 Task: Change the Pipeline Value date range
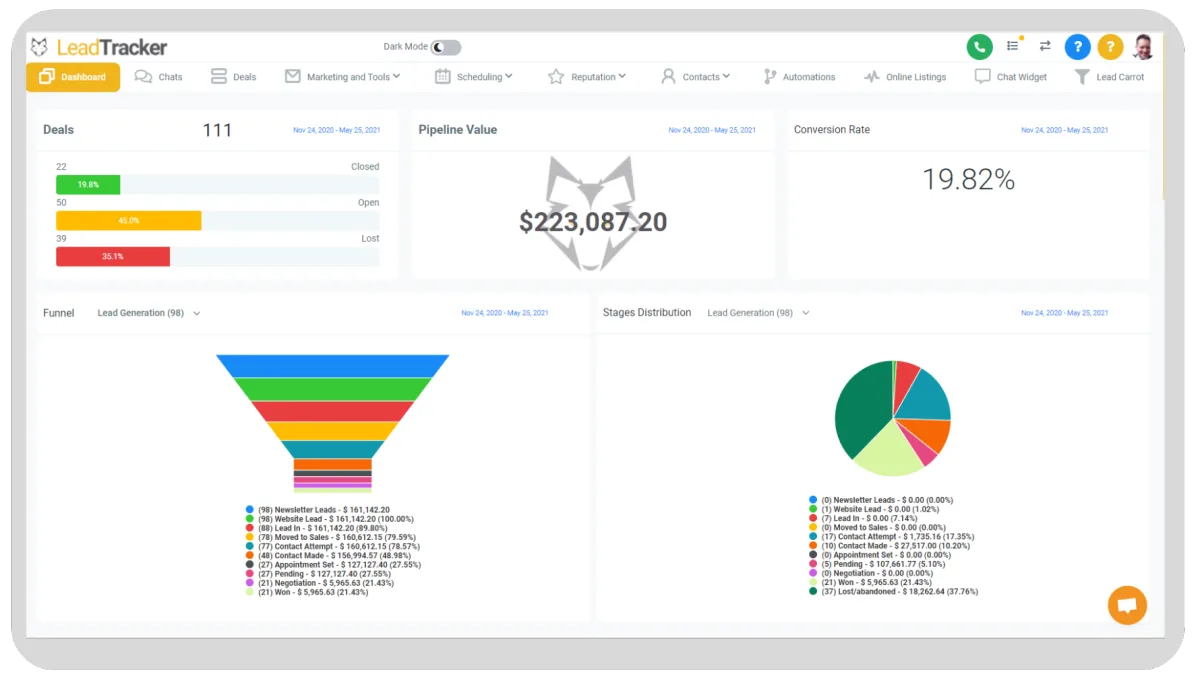click(712, 130)
